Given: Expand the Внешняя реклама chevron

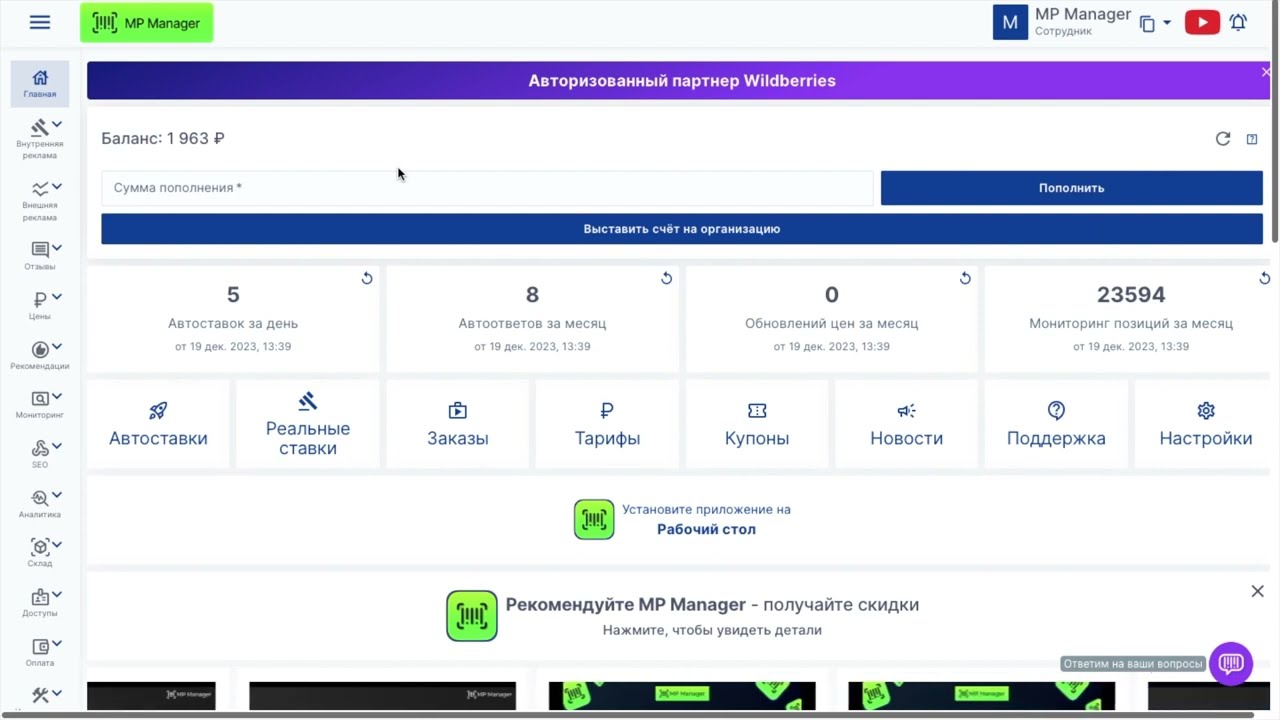Looking at the screenshot, I should (57, 187).
